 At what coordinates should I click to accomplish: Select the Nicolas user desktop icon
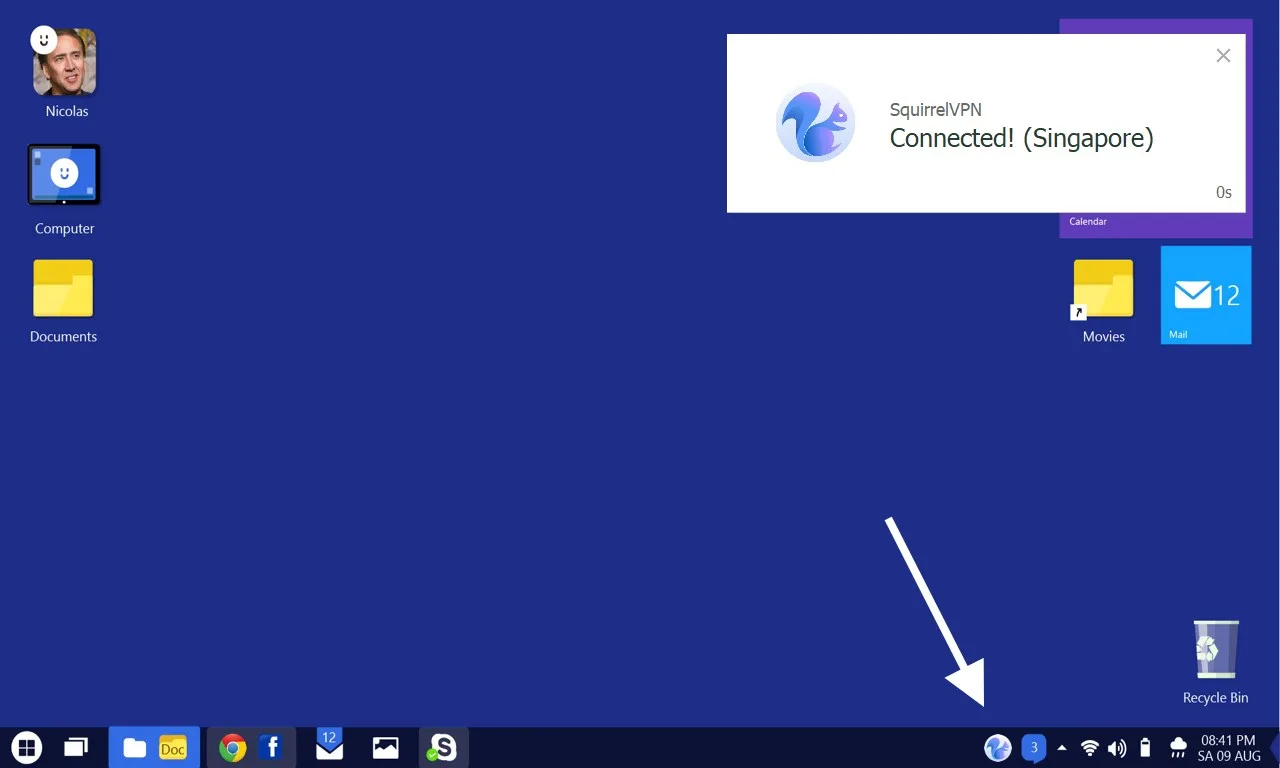point(66,73)
